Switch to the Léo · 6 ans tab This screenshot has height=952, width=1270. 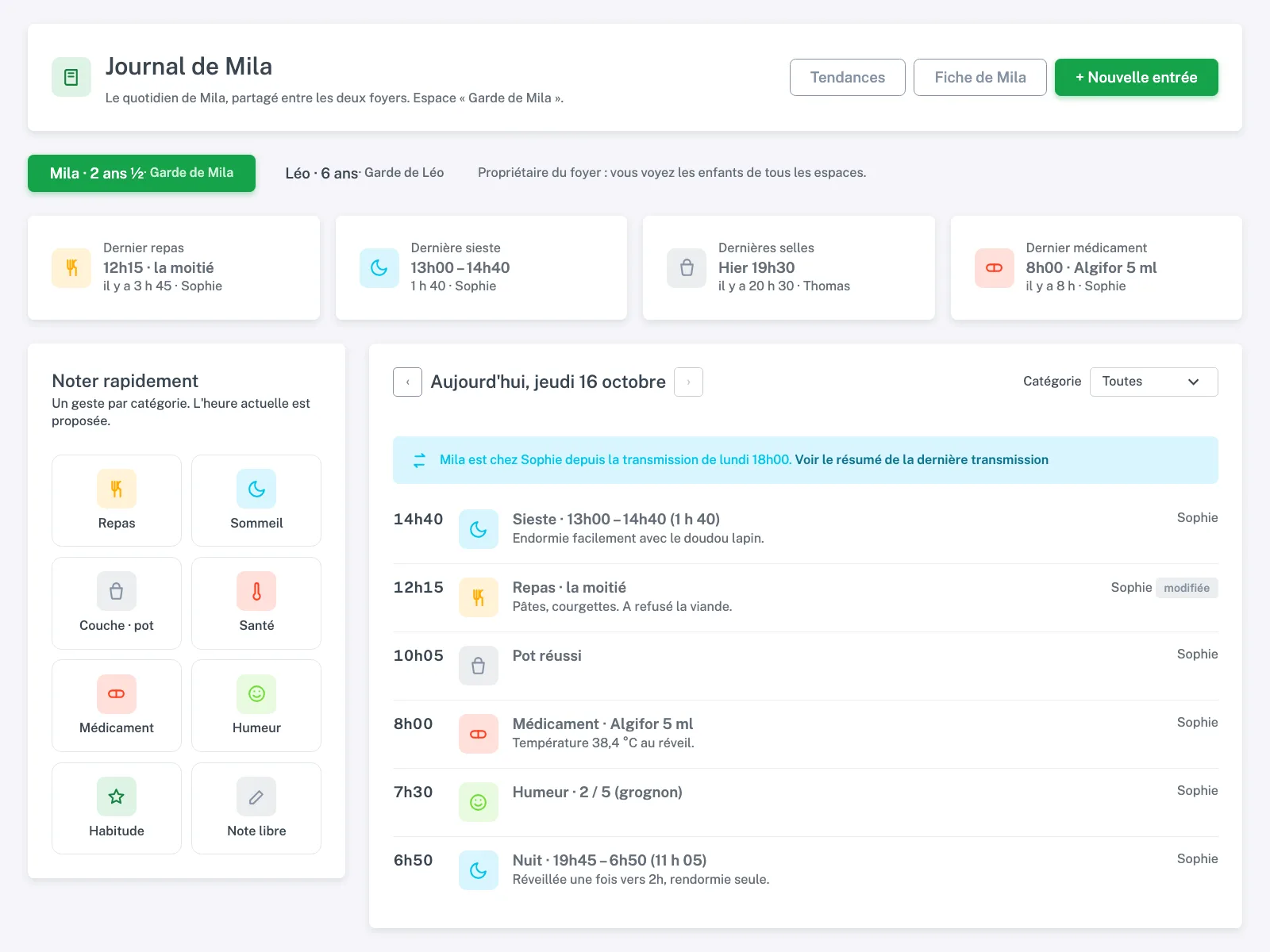[x=364, y=173]
